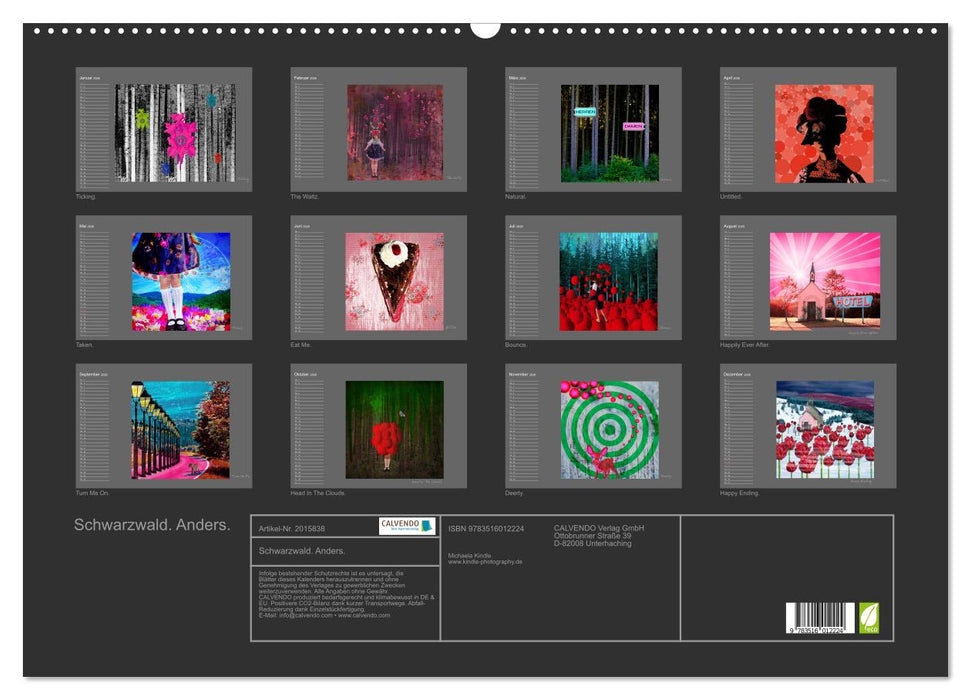This screenshot has width=971, height=700.
Task: Open the 'Happily Ever After.' chapel image
Action: pos(824,281)
